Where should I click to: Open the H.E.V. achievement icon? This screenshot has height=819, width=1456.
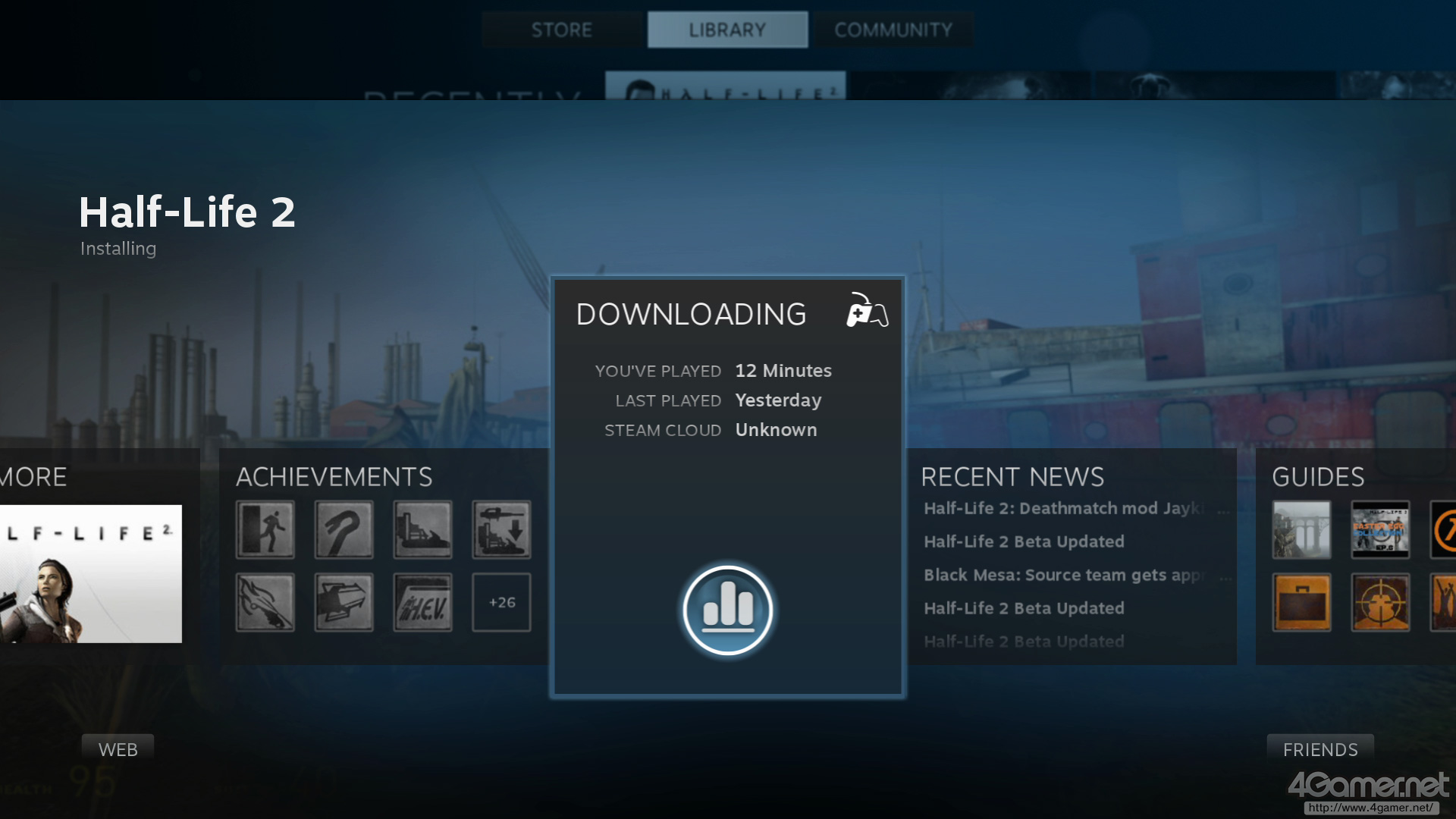click(422, 602)
